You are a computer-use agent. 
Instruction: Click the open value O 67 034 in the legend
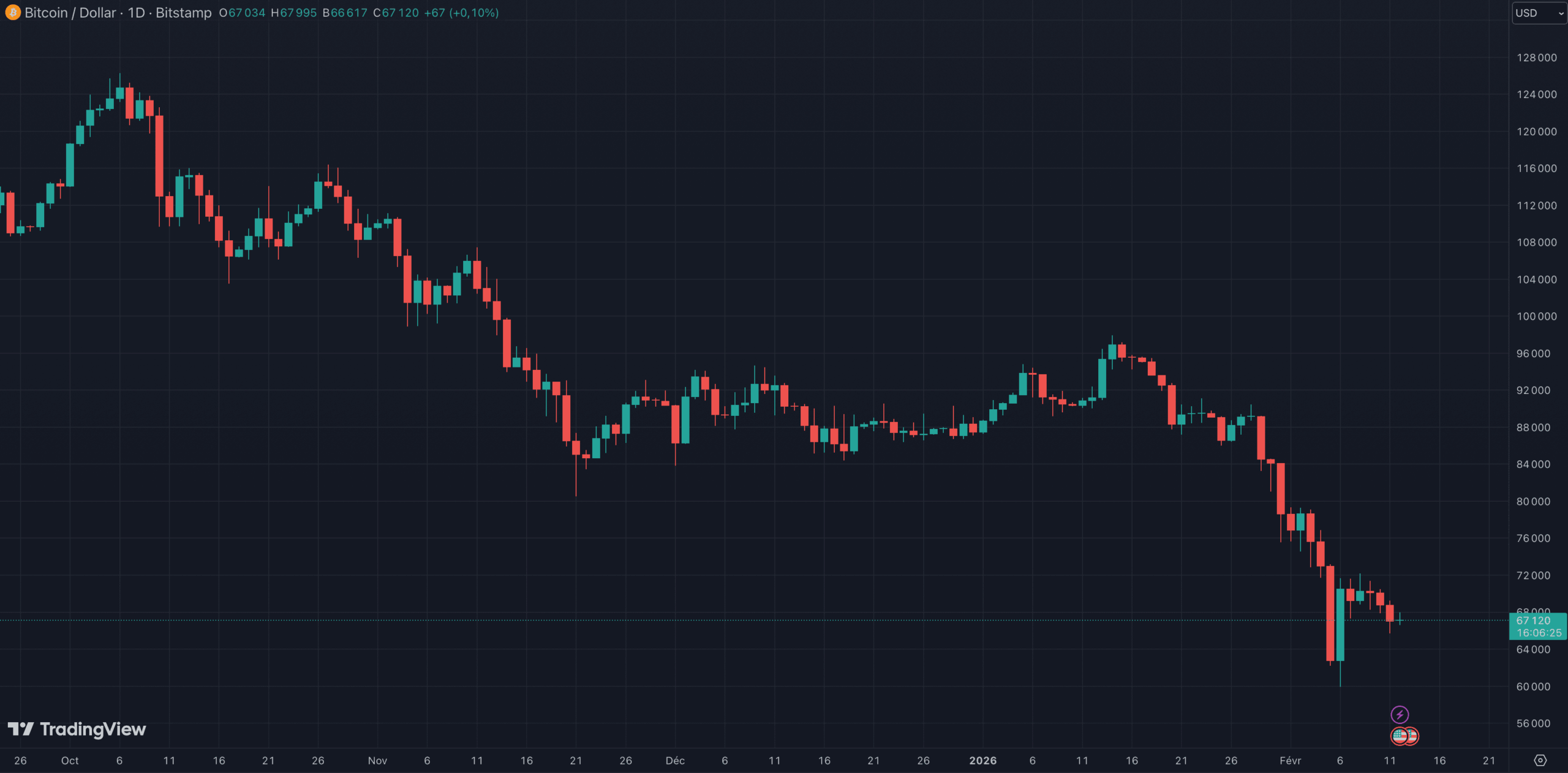coord(241,12)
